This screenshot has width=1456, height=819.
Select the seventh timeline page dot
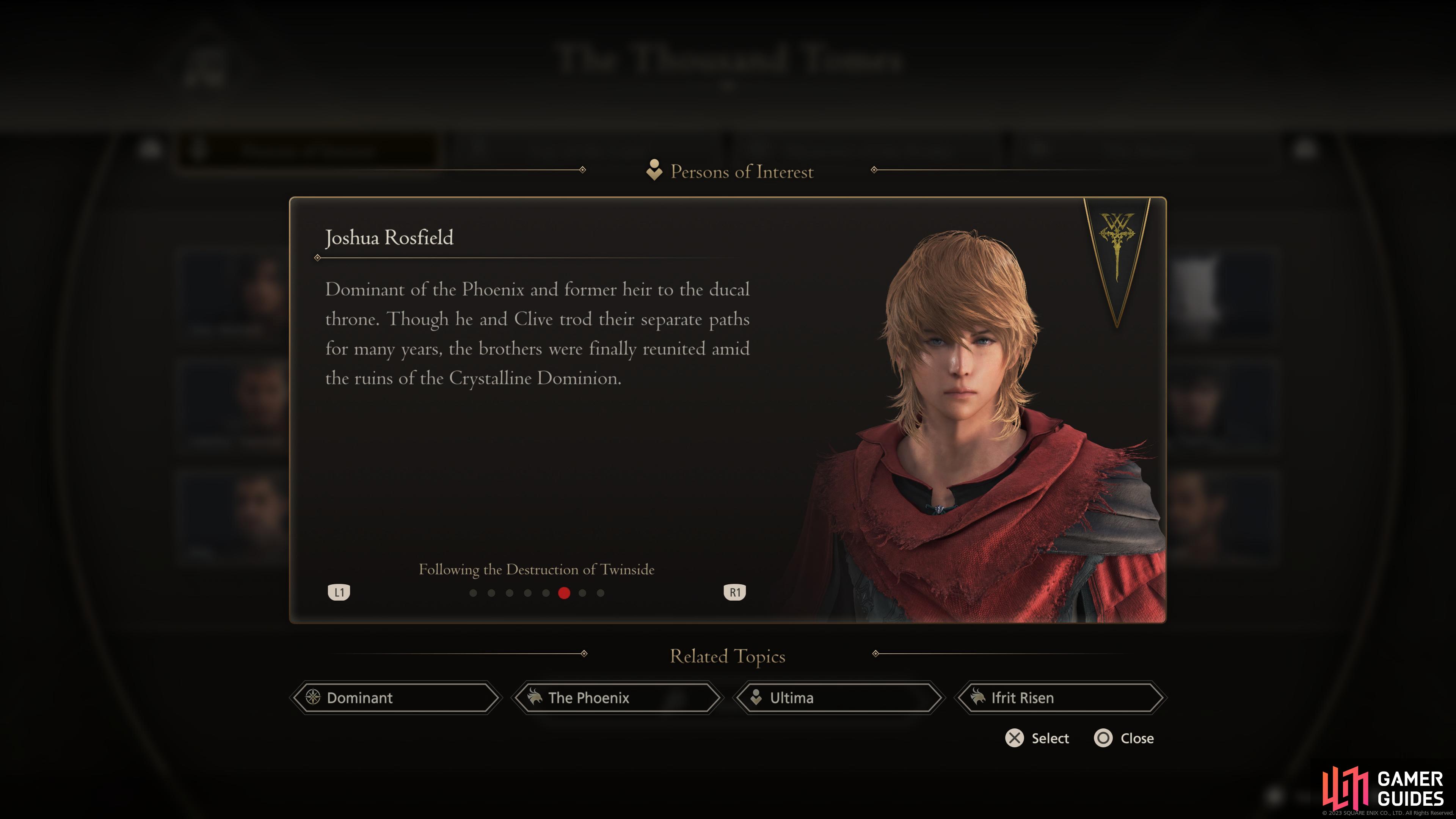coord(582,593)
